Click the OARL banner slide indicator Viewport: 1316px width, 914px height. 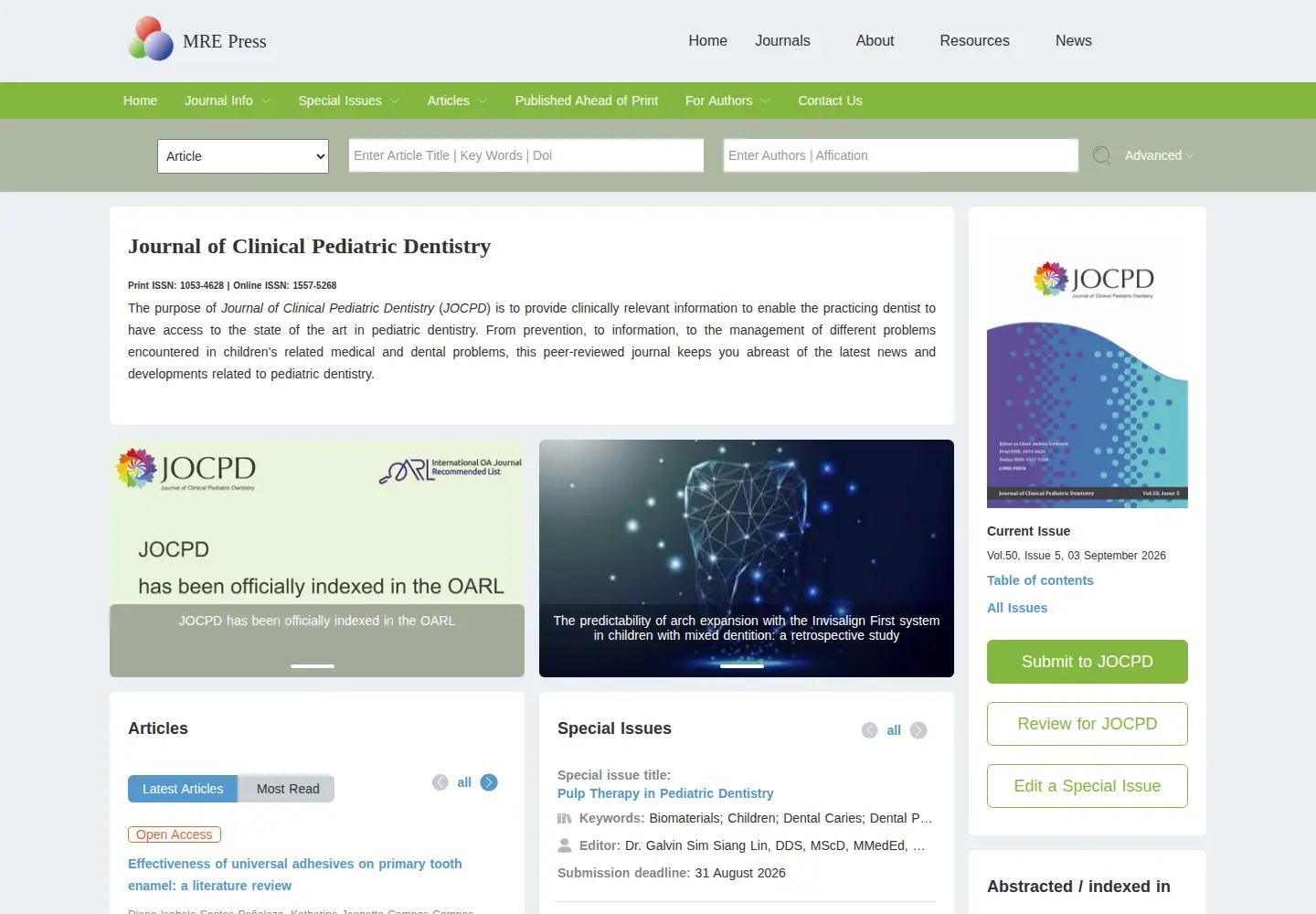pos(313,666)
